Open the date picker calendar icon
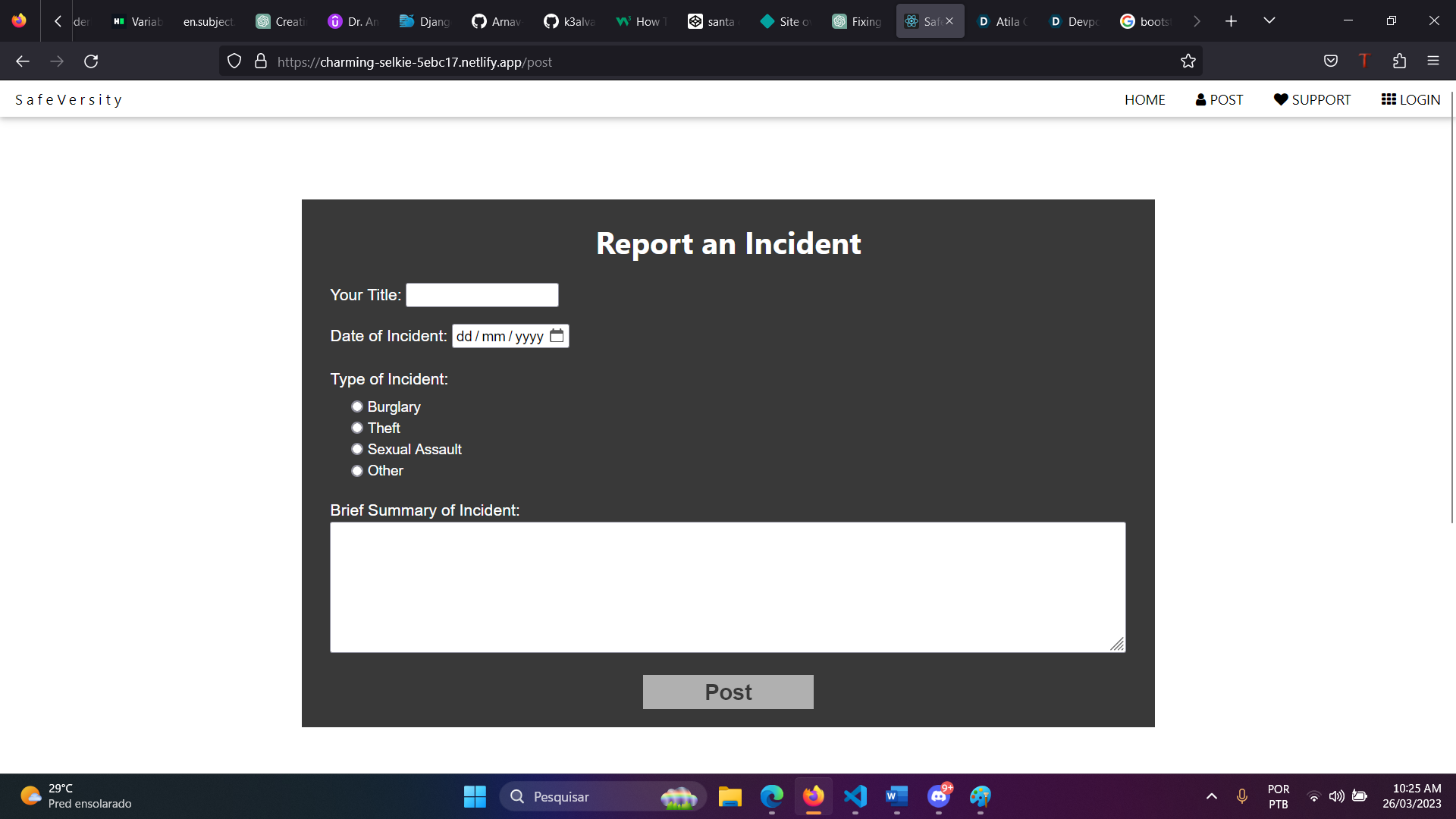Screen dimensions: 1456x819 (x=557, y=336)
